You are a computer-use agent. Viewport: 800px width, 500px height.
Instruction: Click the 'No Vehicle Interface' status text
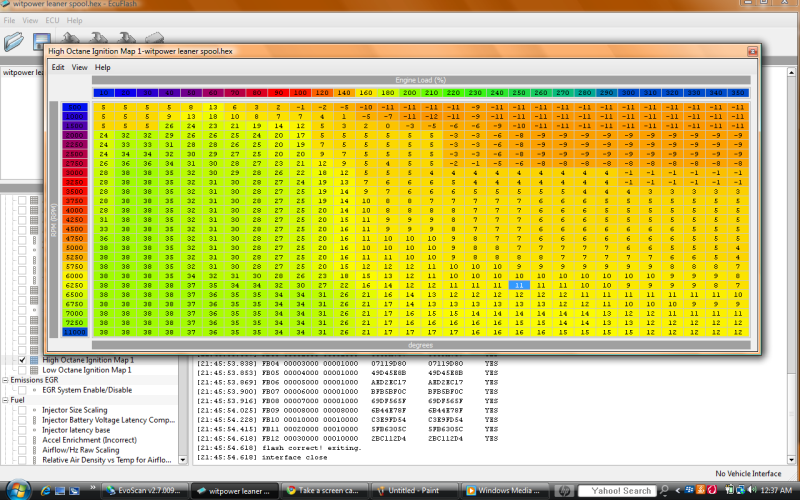pyautogui.click(x=748, y=473)
